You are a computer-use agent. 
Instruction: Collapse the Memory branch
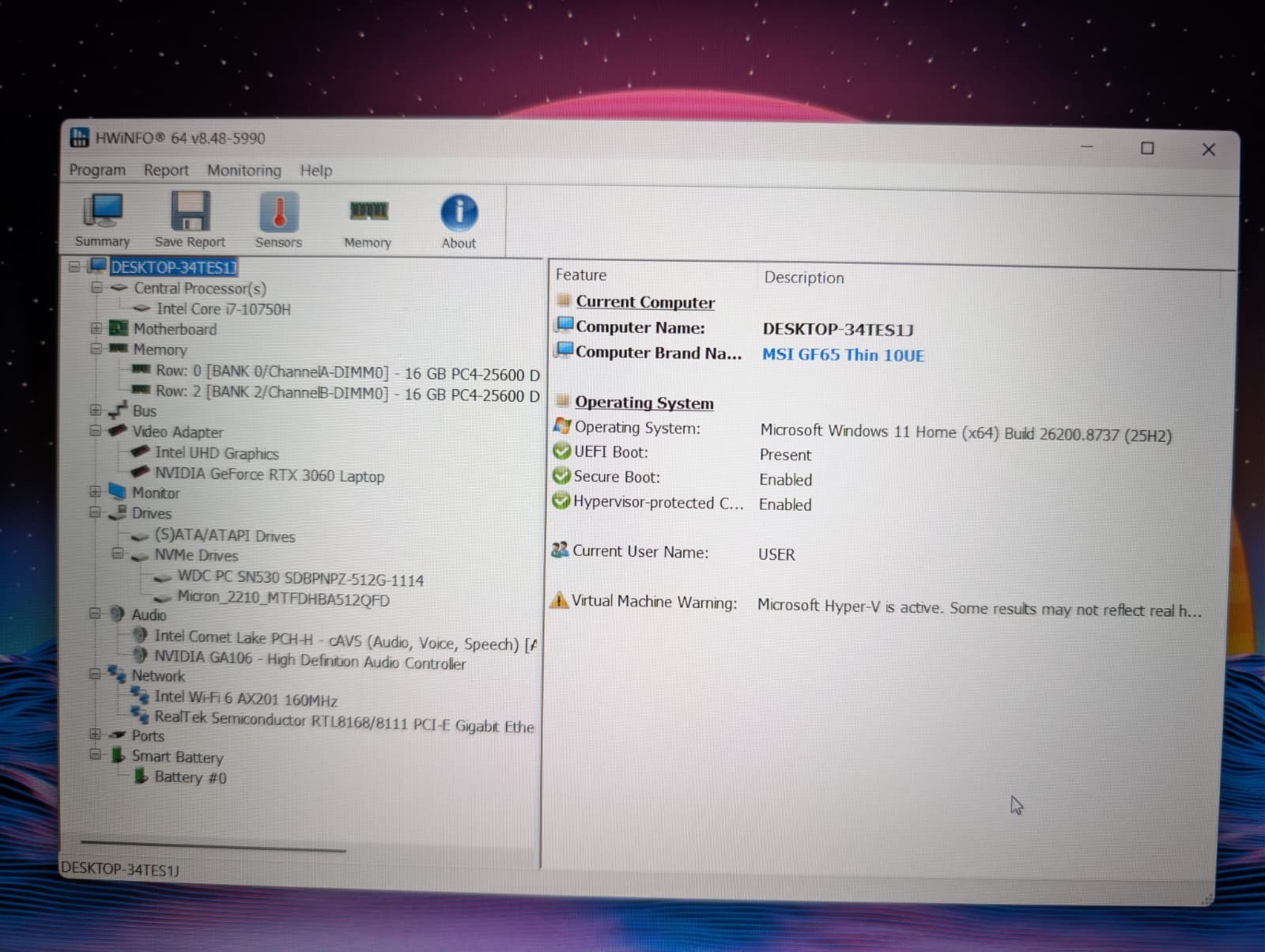[x=96, y=348]
